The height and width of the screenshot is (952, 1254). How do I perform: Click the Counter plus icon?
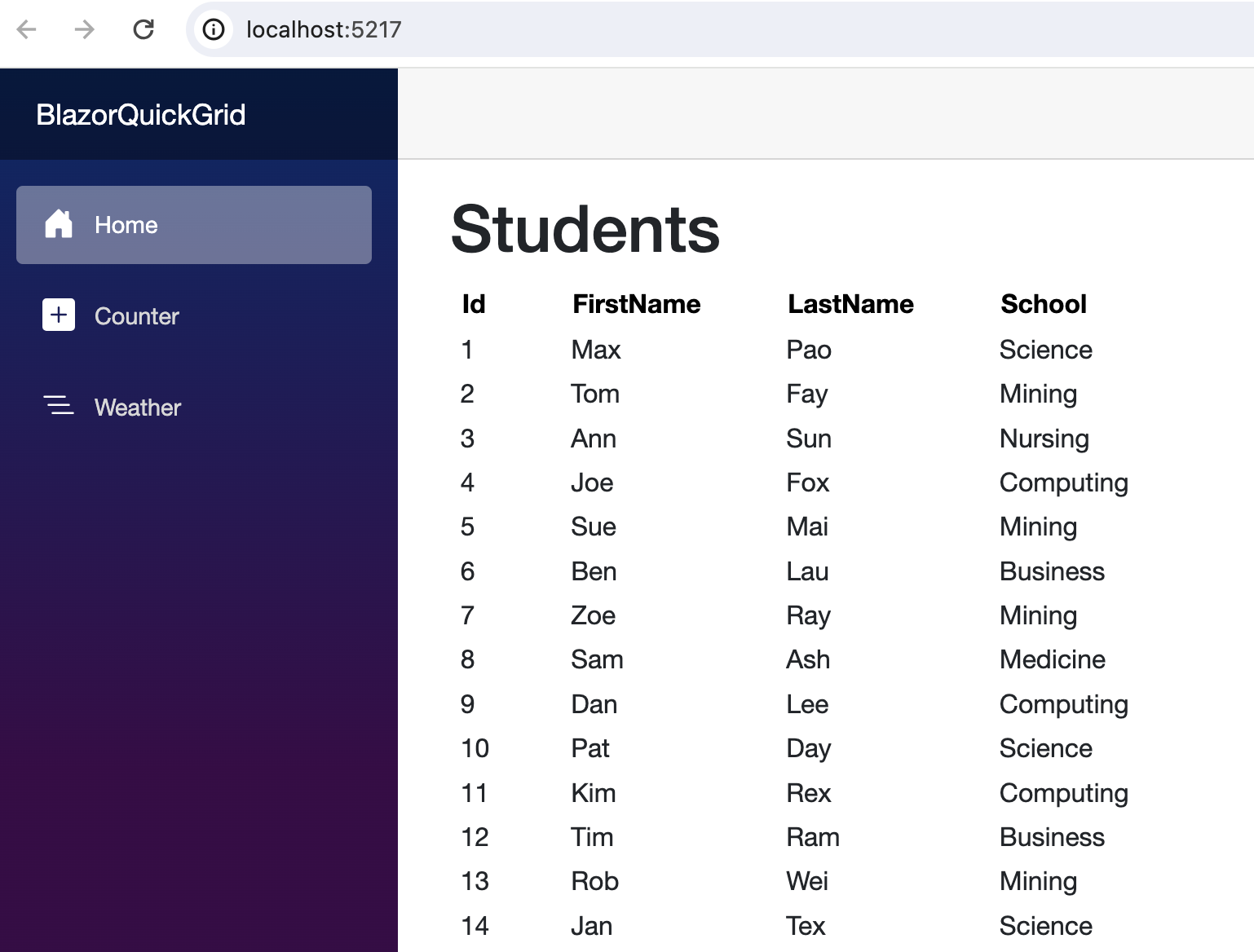59,315
